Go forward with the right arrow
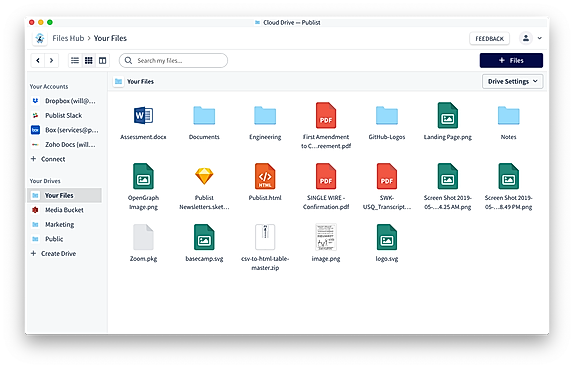 click(x=51, y=60)
